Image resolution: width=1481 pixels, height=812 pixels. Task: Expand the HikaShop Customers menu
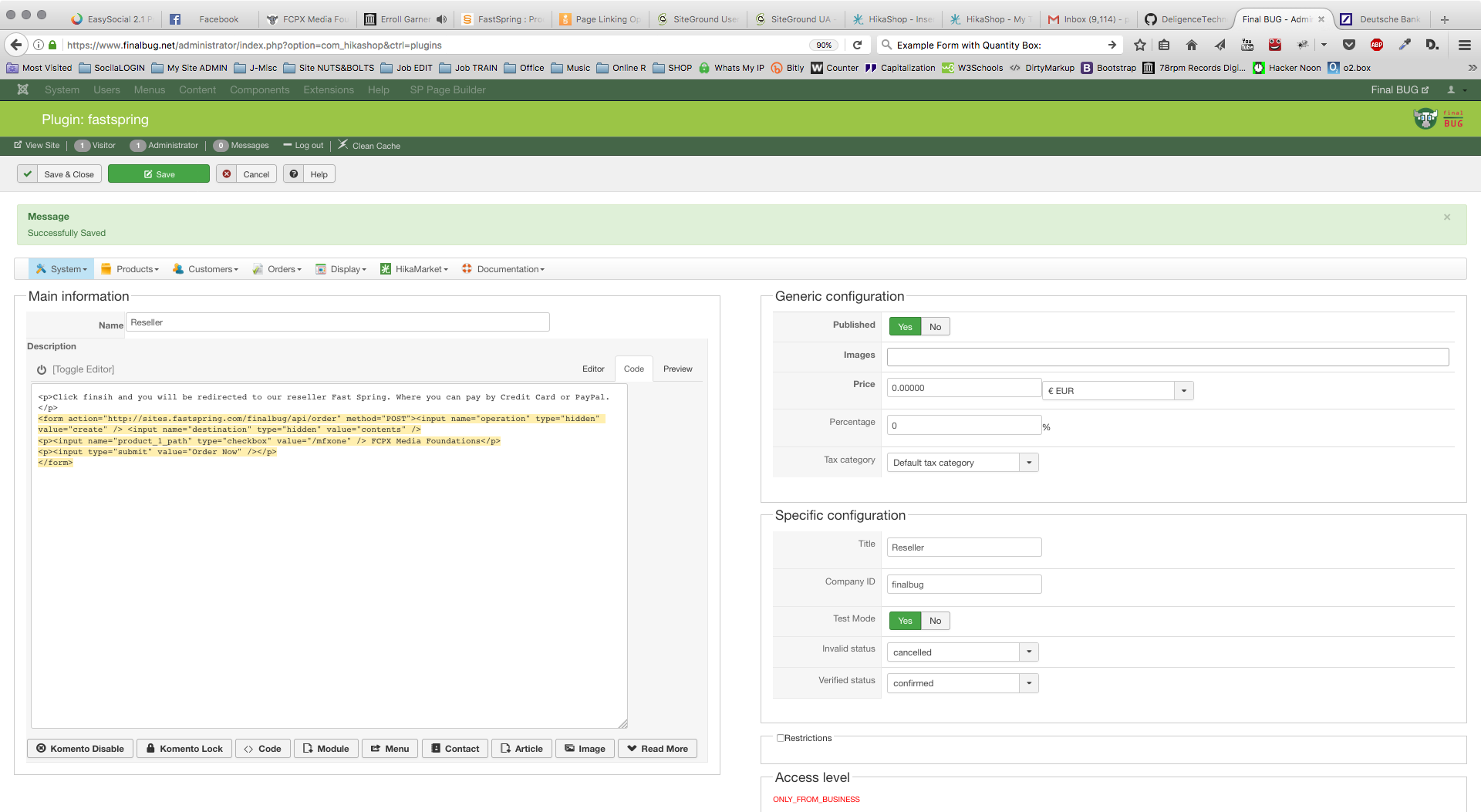tap(206, 269)
